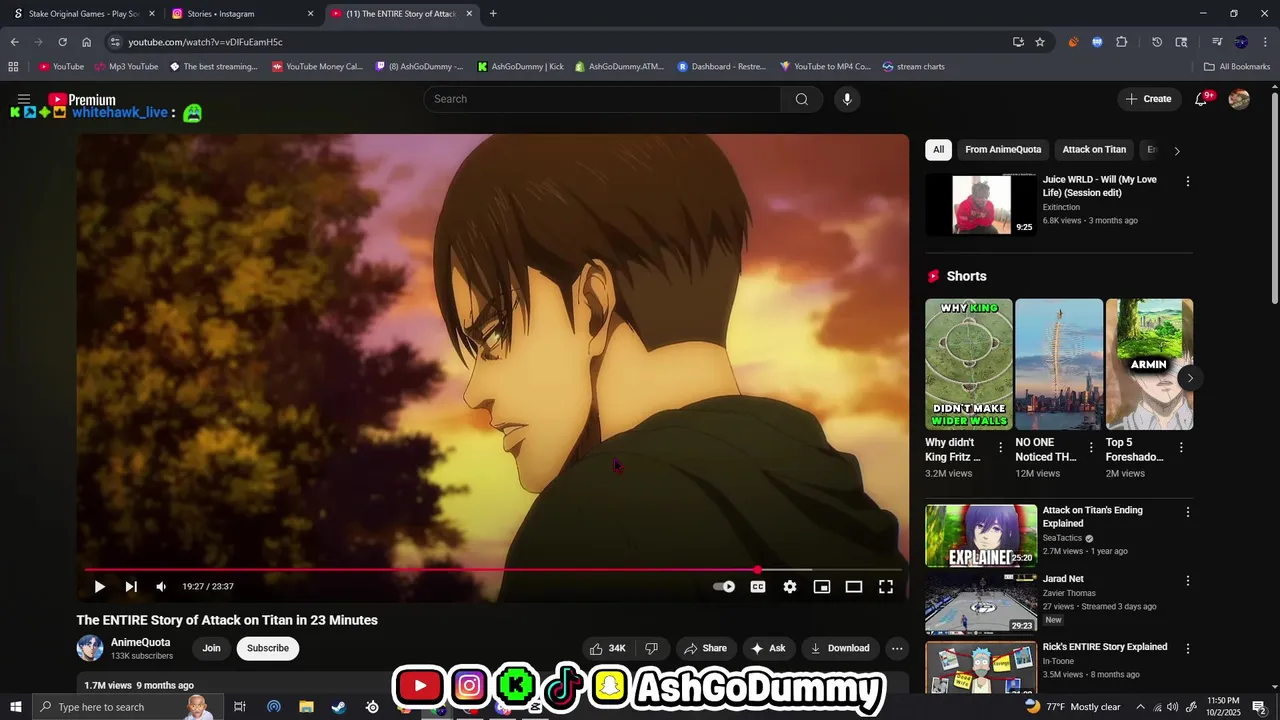Open the Share dialog
1280x720 pixels.
[705, 648]
